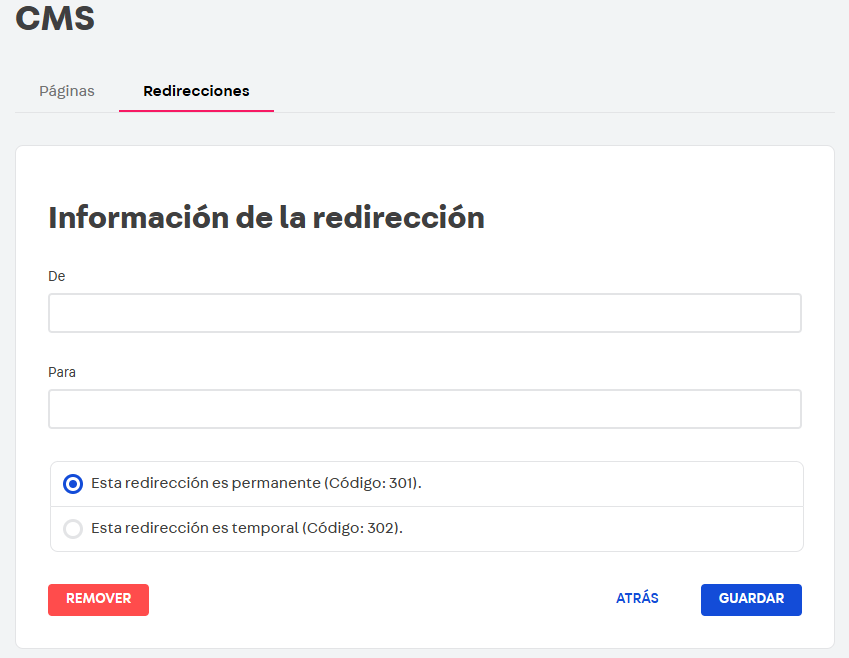Click the Información de la redirección heading
This screenshot has width=849, height=658.
pyautogui.click(x=265, y=217)
